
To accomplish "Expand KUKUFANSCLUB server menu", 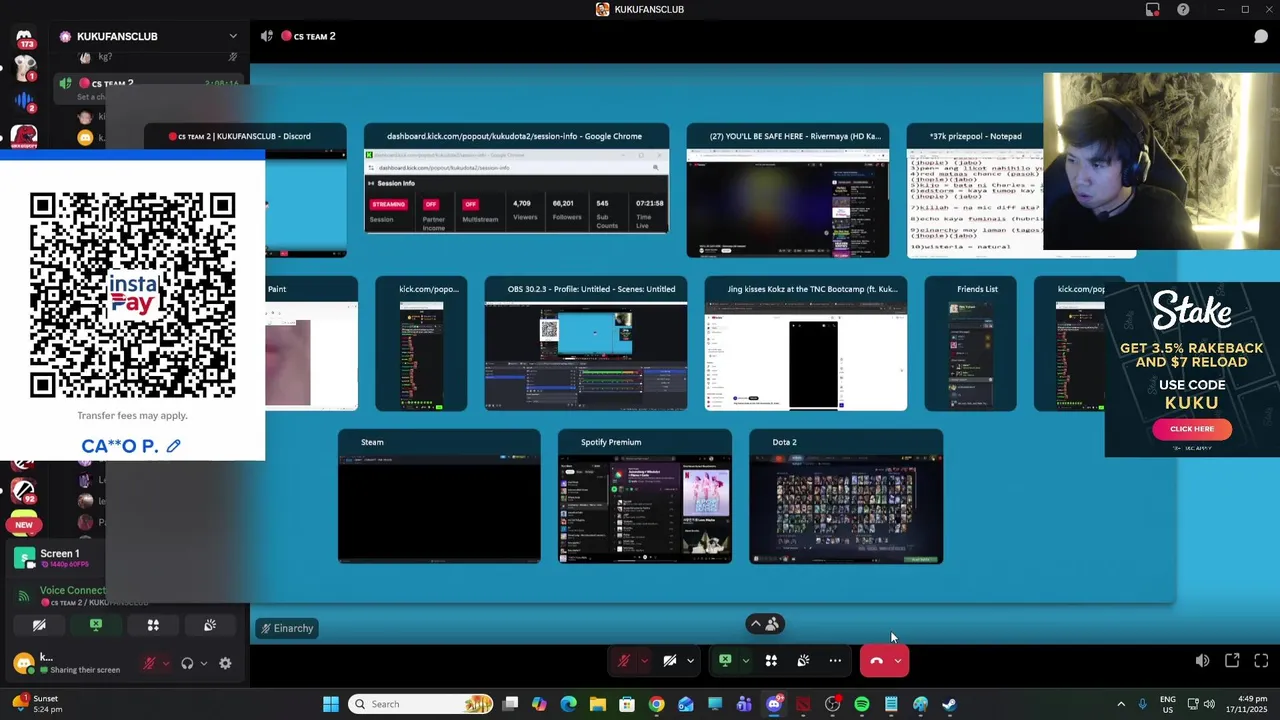I will [233, 36].
